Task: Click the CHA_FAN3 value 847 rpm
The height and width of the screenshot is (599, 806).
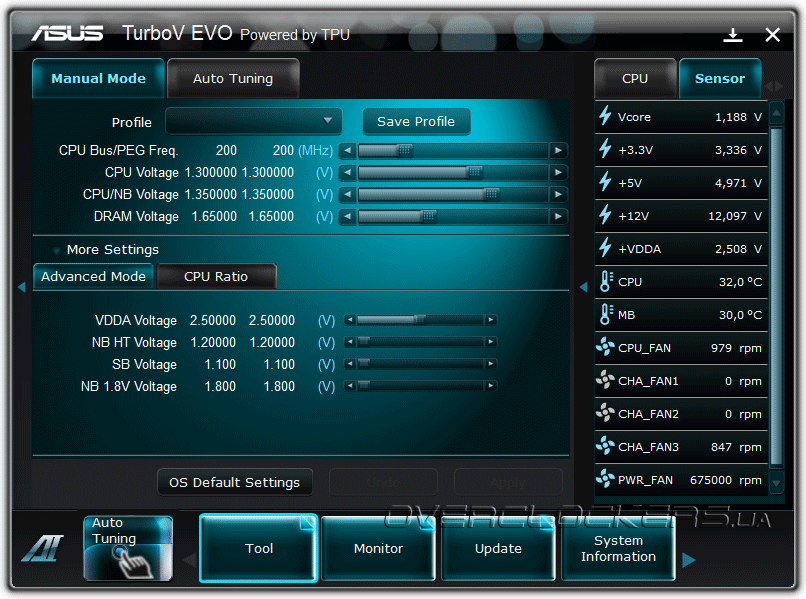Action: pyautogui.click(x=736, y=447)
